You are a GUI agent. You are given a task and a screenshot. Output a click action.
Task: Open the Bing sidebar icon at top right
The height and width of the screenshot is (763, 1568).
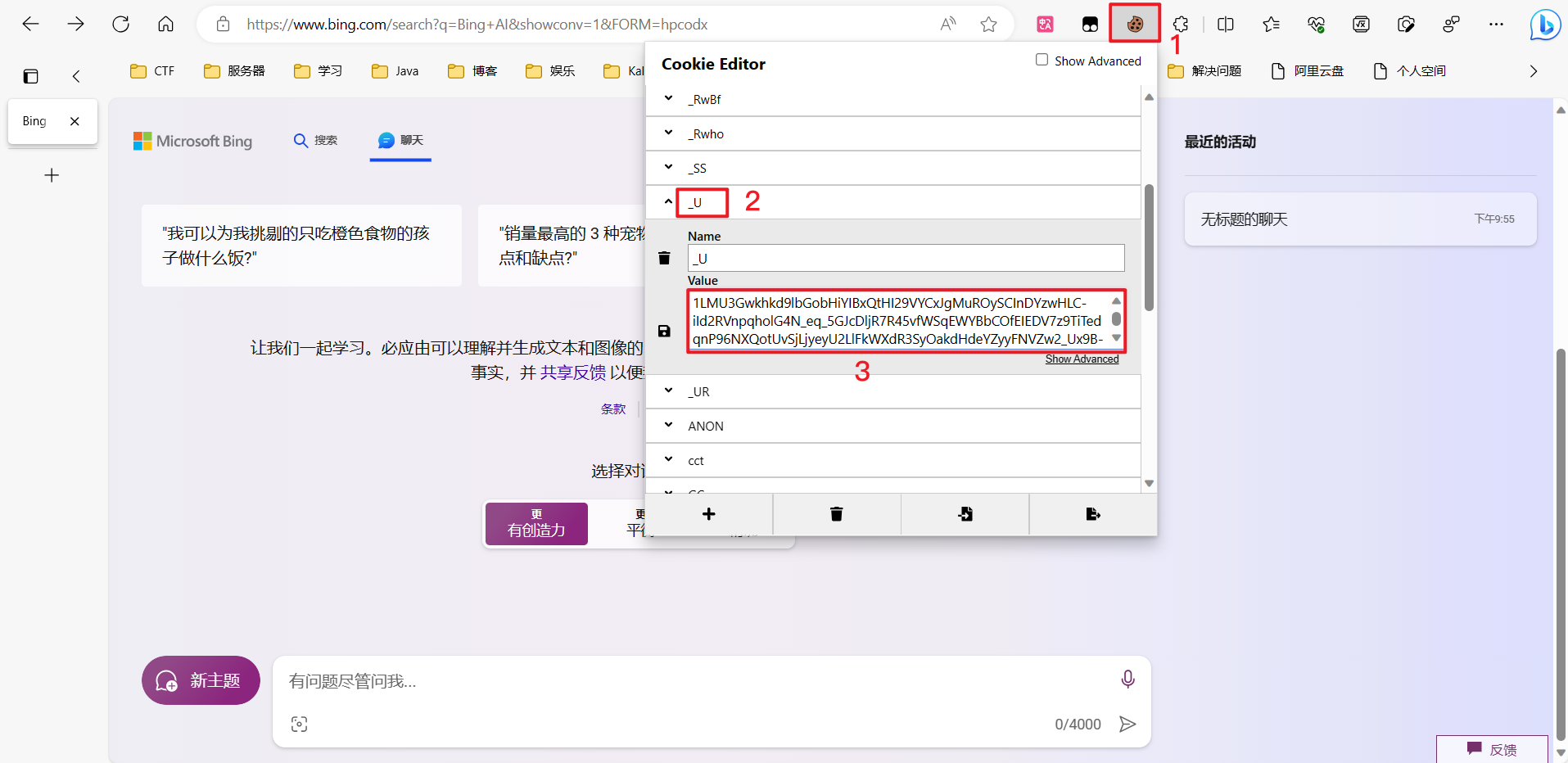click(1544, 25)
